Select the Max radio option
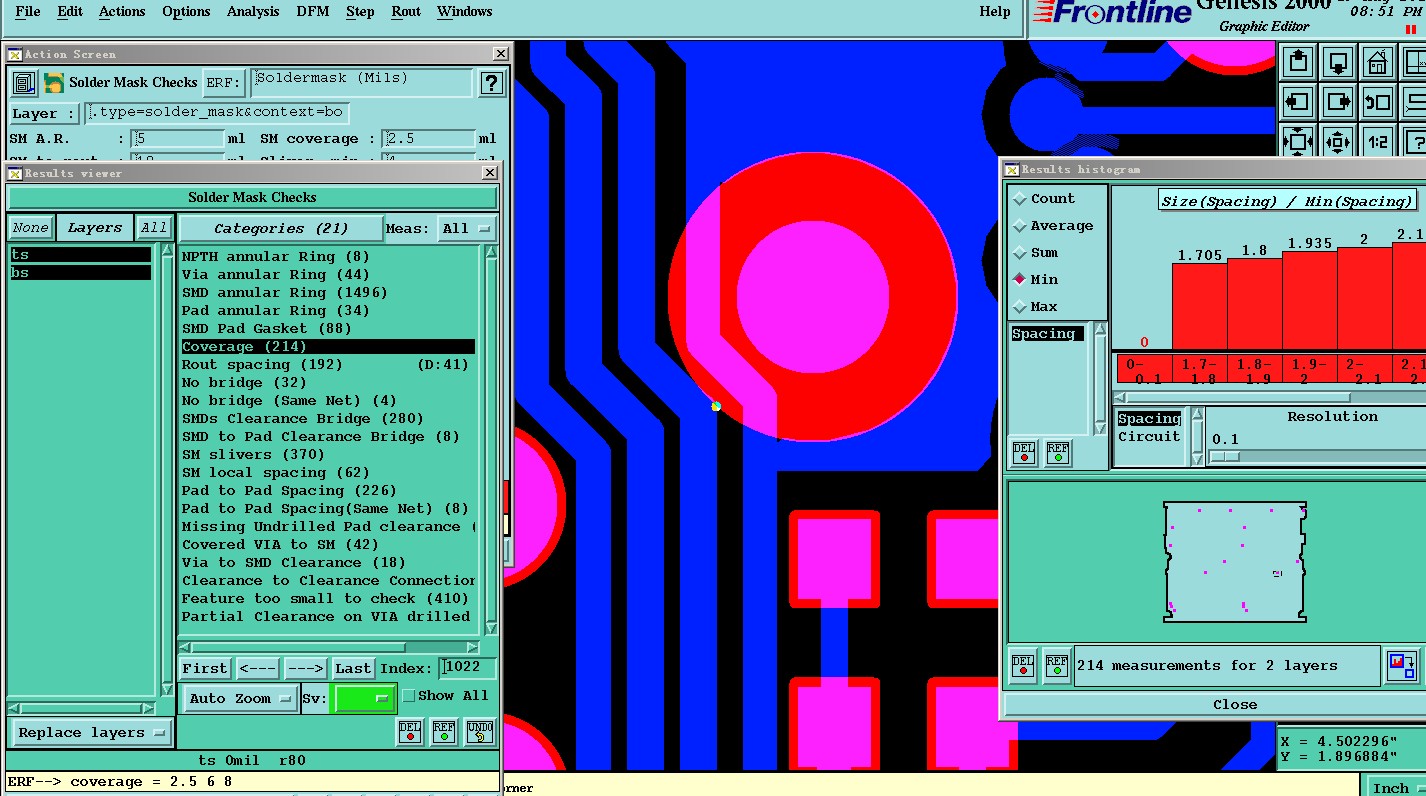The width and height of the screenshot is (1426, 796). coord(1036,306)
